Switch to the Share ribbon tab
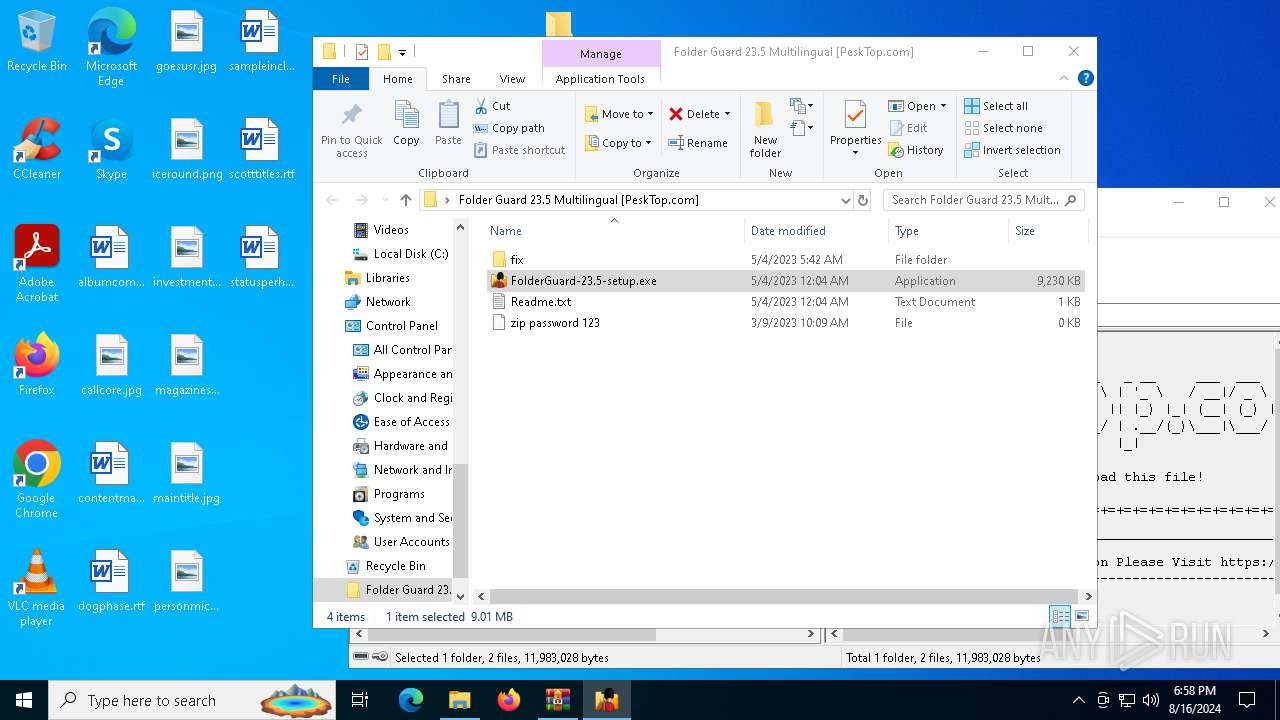This screenshot has width=1280, height=720. tap(456, 79)
